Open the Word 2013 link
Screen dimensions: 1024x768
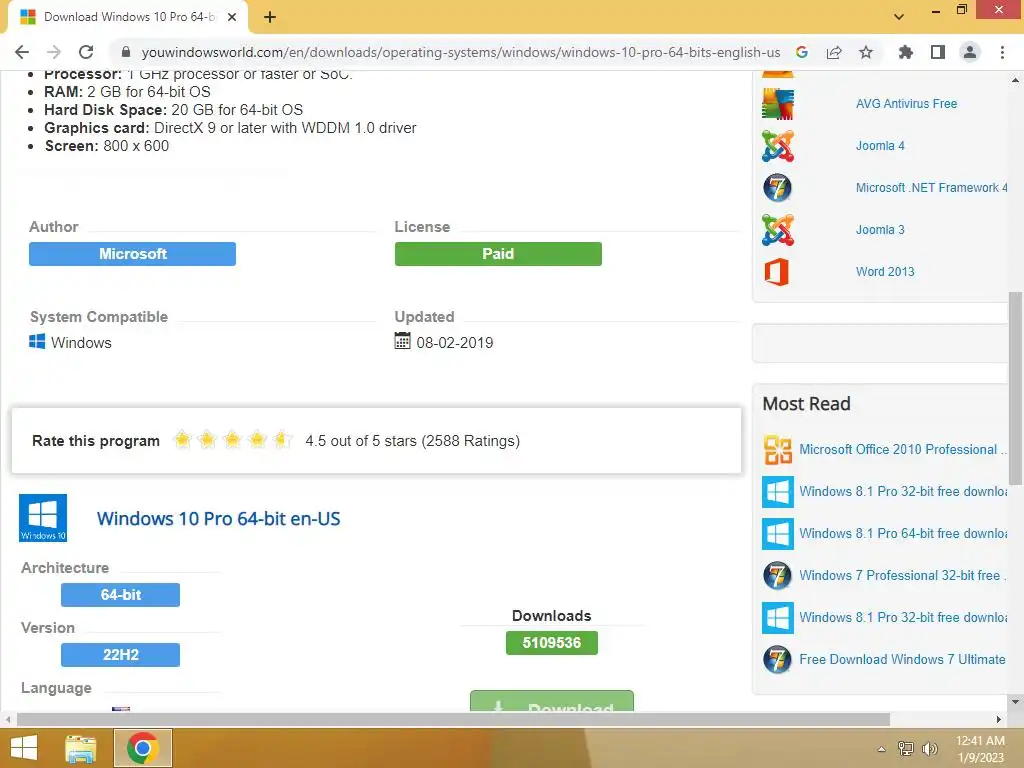pyautogui.click(x=885, y=272)
